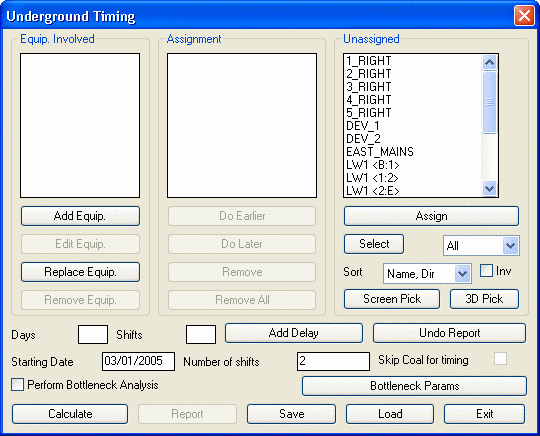Viewport: 540px width, 436px height.
Task: Click the scroll up arrow in Unassigned list
Action: click(x=489, y=63)
